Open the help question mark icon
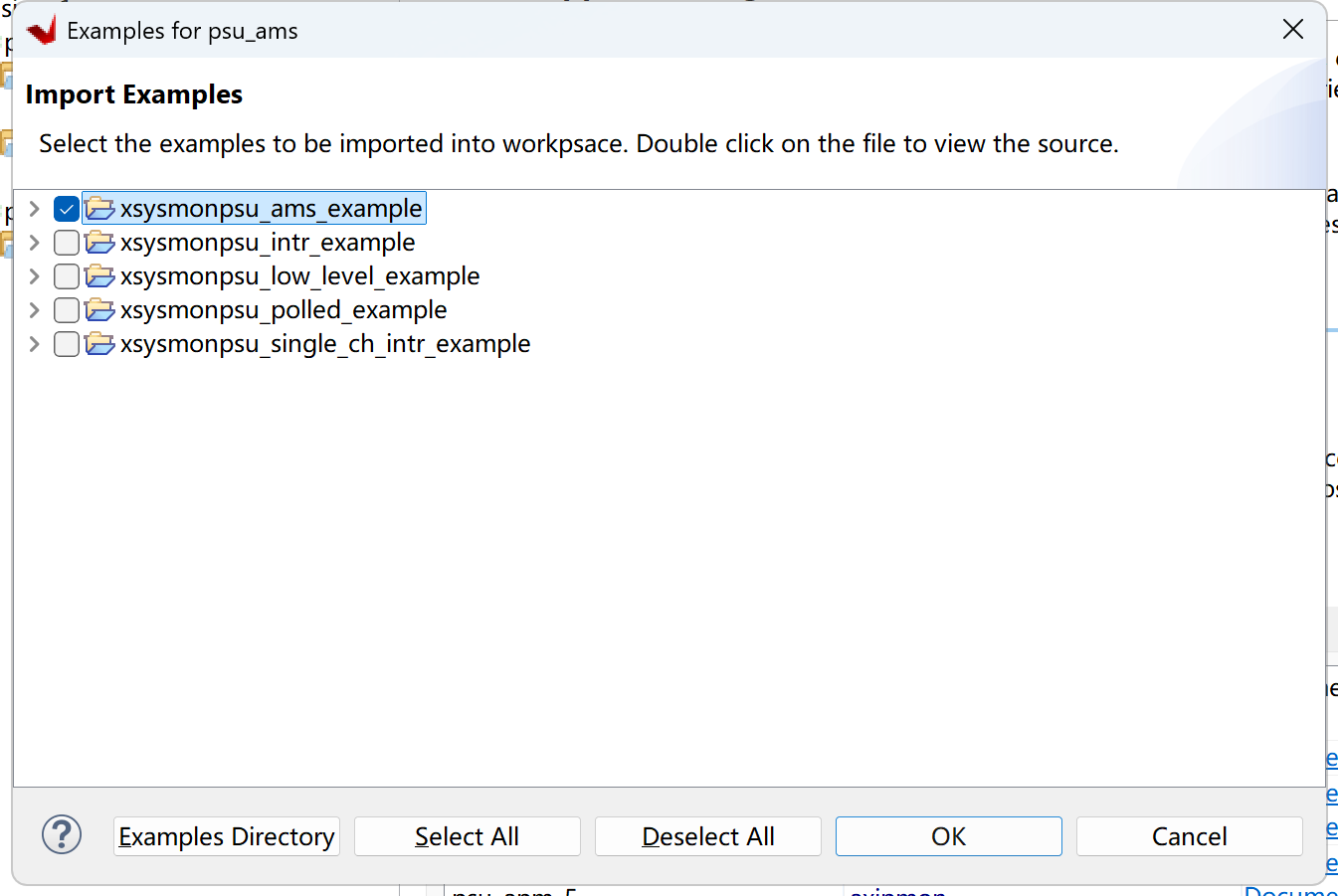Image resolution: width=1338 pixels, height=896 pixels. (62, 834)
